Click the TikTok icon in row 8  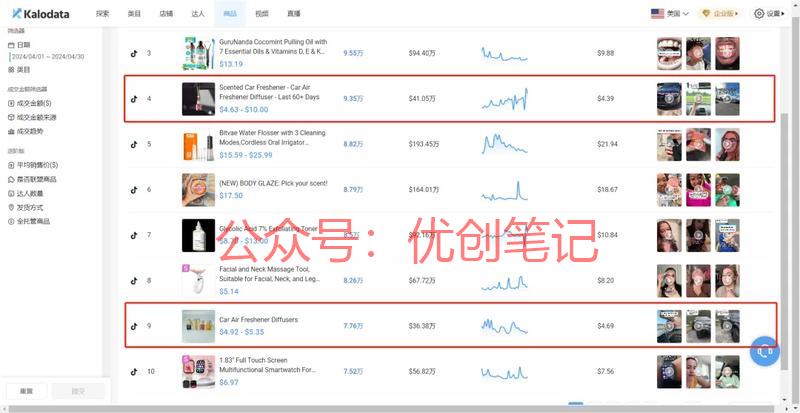coord(134,280)
